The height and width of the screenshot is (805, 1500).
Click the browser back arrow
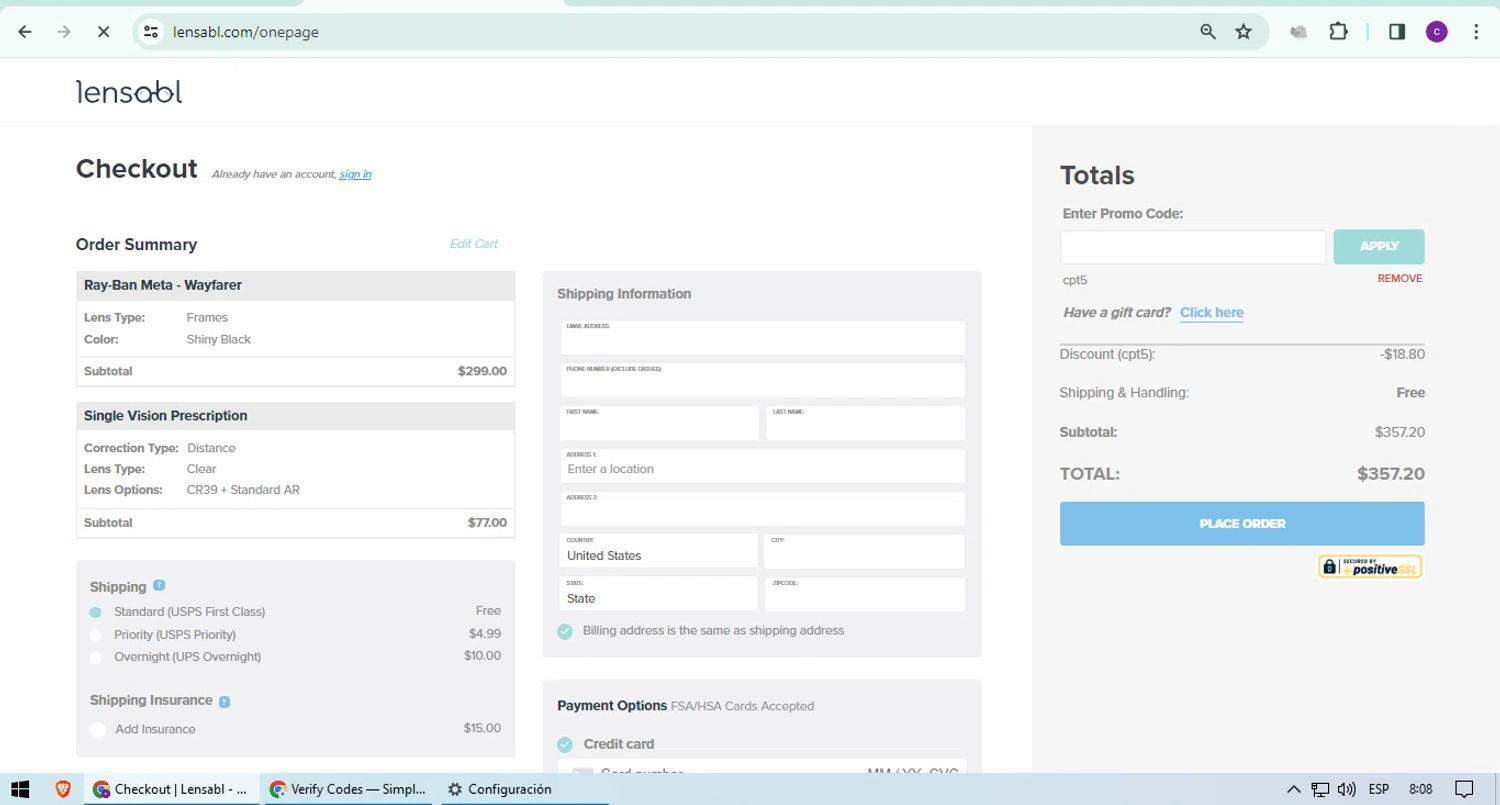(x=25, y=32)
